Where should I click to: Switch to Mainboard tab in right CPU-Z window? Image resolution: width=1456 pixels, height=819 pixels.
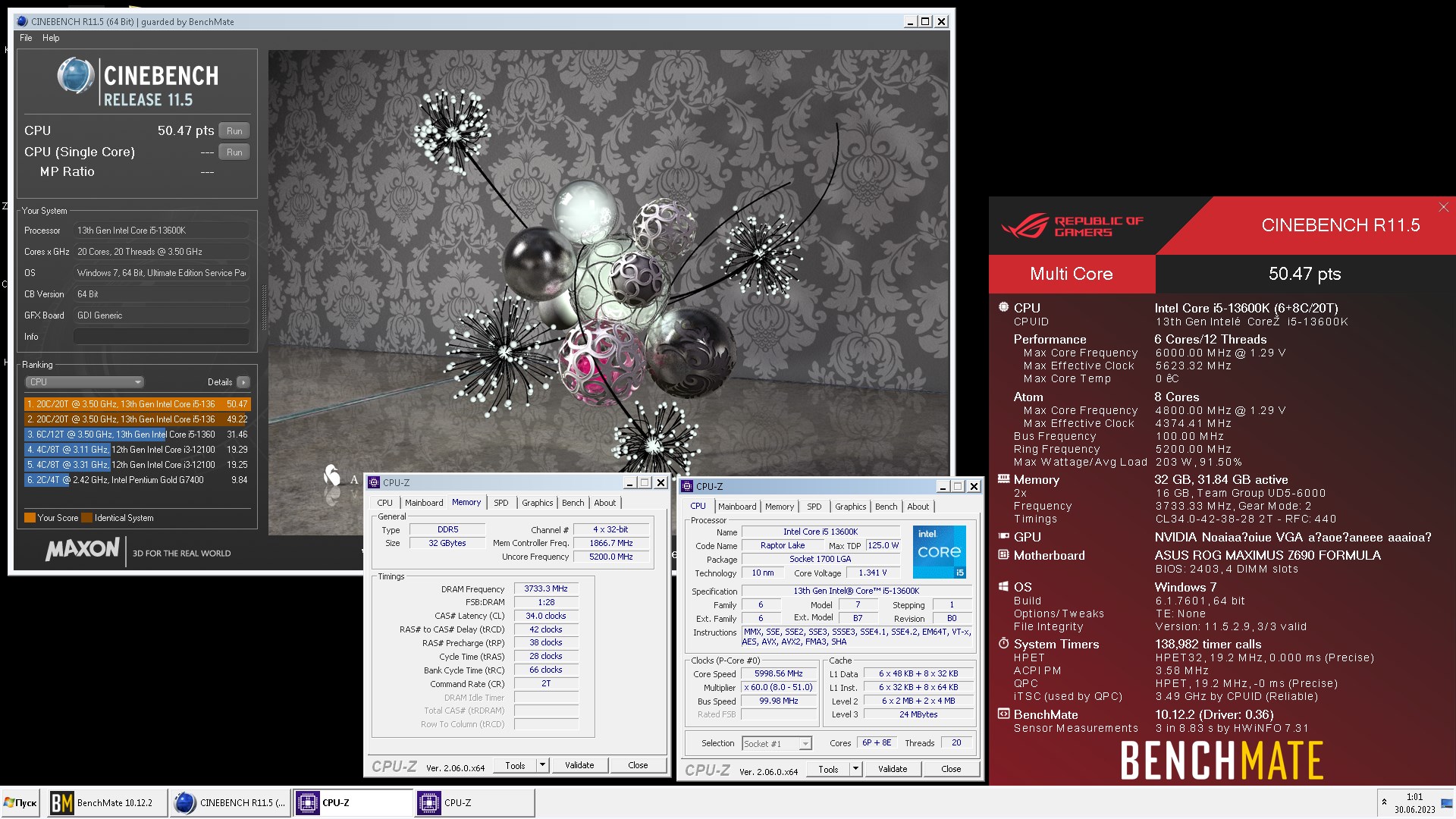[737, 507]
